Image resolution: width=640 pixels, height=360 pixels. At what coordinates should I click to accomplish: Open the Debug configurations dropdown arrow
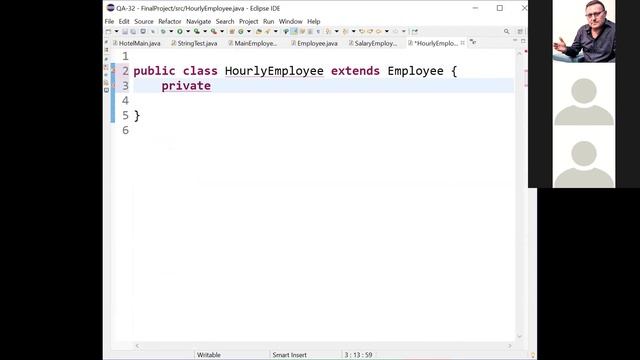(x=171, y=31)
